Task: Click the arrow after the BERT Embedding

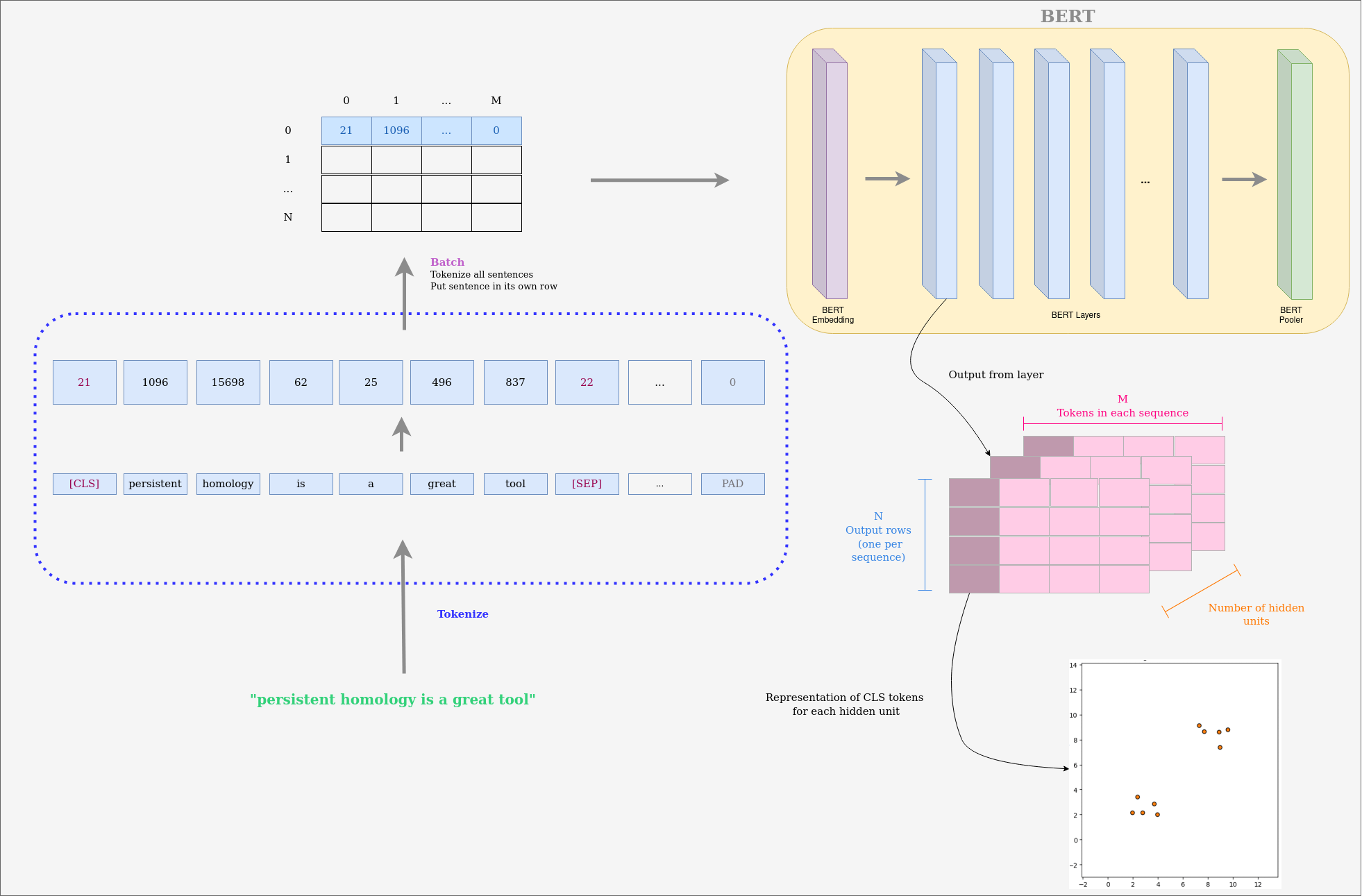Action: click(x=886, y=178)
